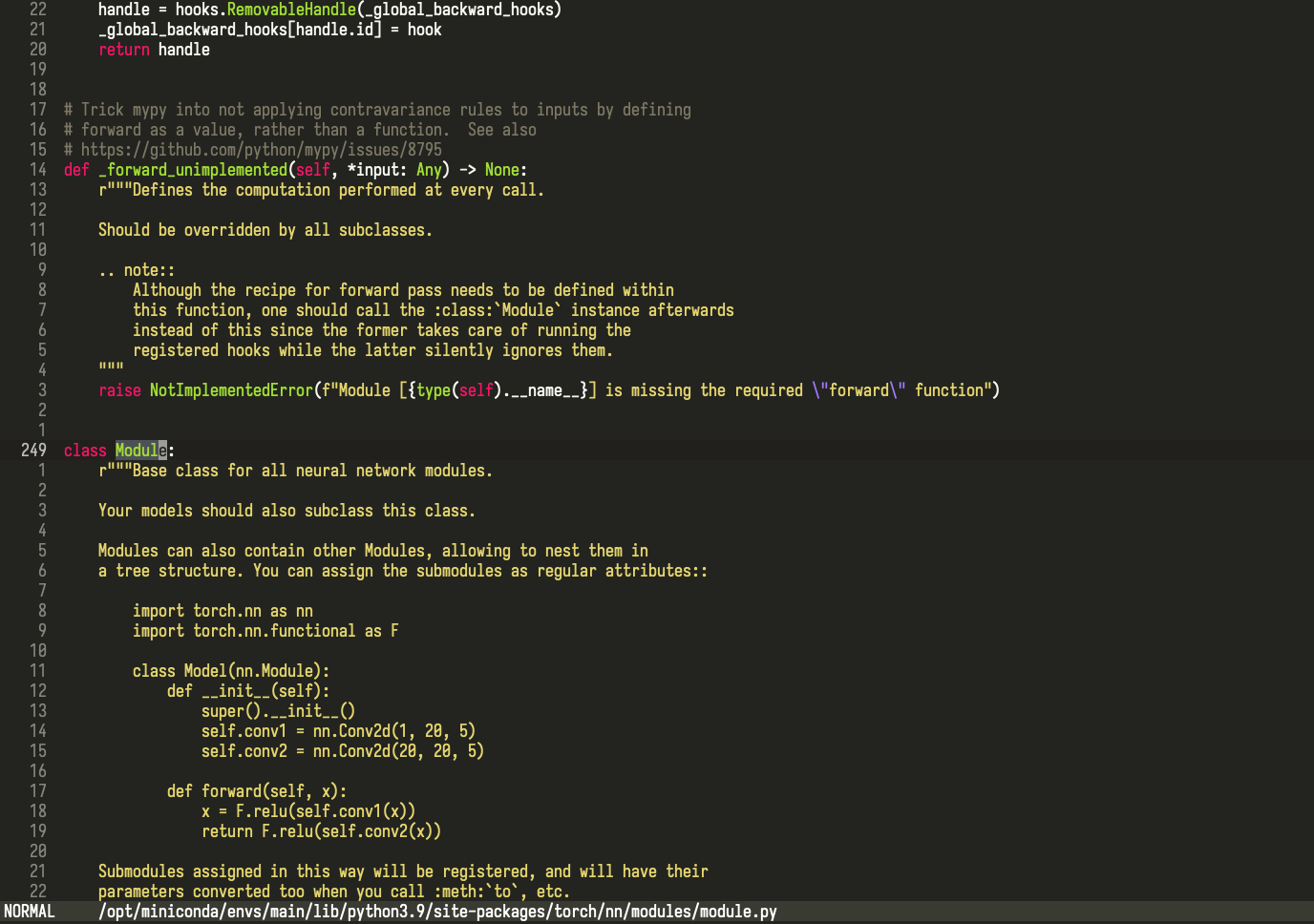Click 'x = F.relu(self.conv1(x))' line
The height and width of the screenshot is (924, 1314).
(x=308, y=811)
